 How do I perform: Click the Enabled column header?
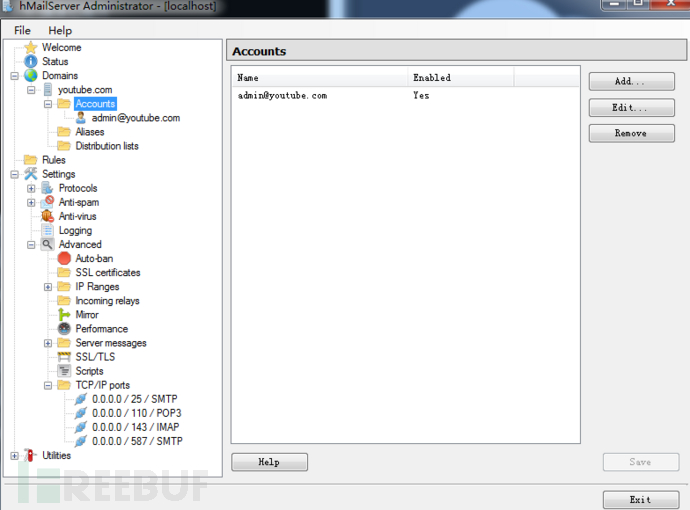461,78
